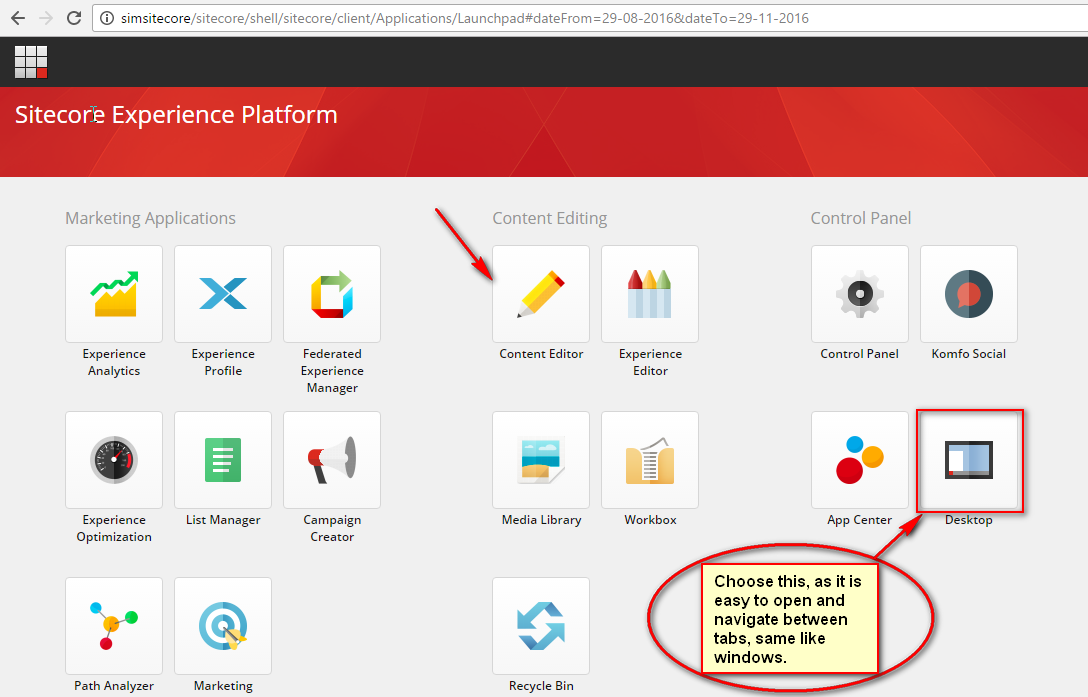Open the Control Panel gear icon

860,294
